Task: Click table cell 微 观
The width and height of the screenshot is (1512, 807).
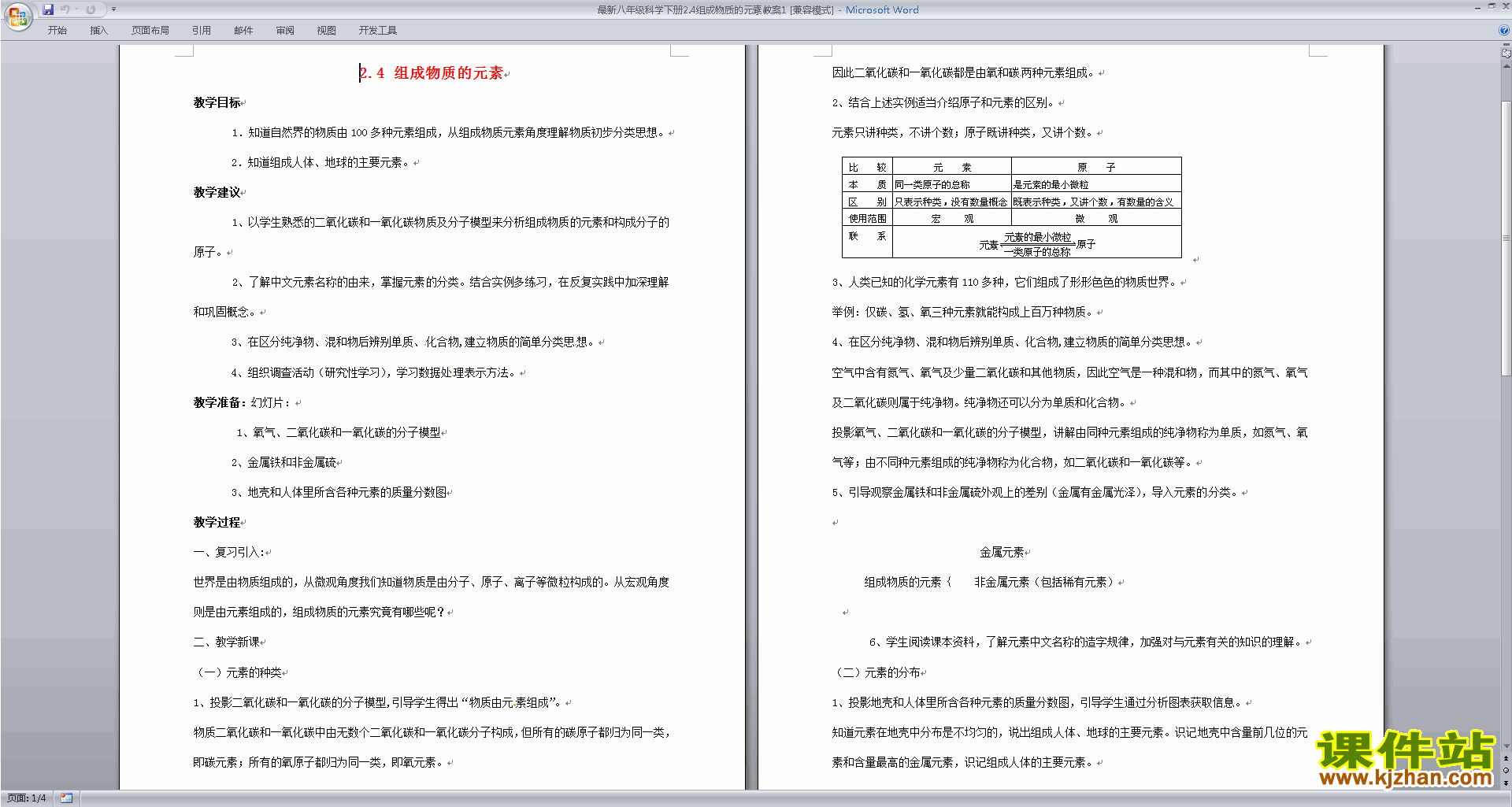Action: point(1096,218)
